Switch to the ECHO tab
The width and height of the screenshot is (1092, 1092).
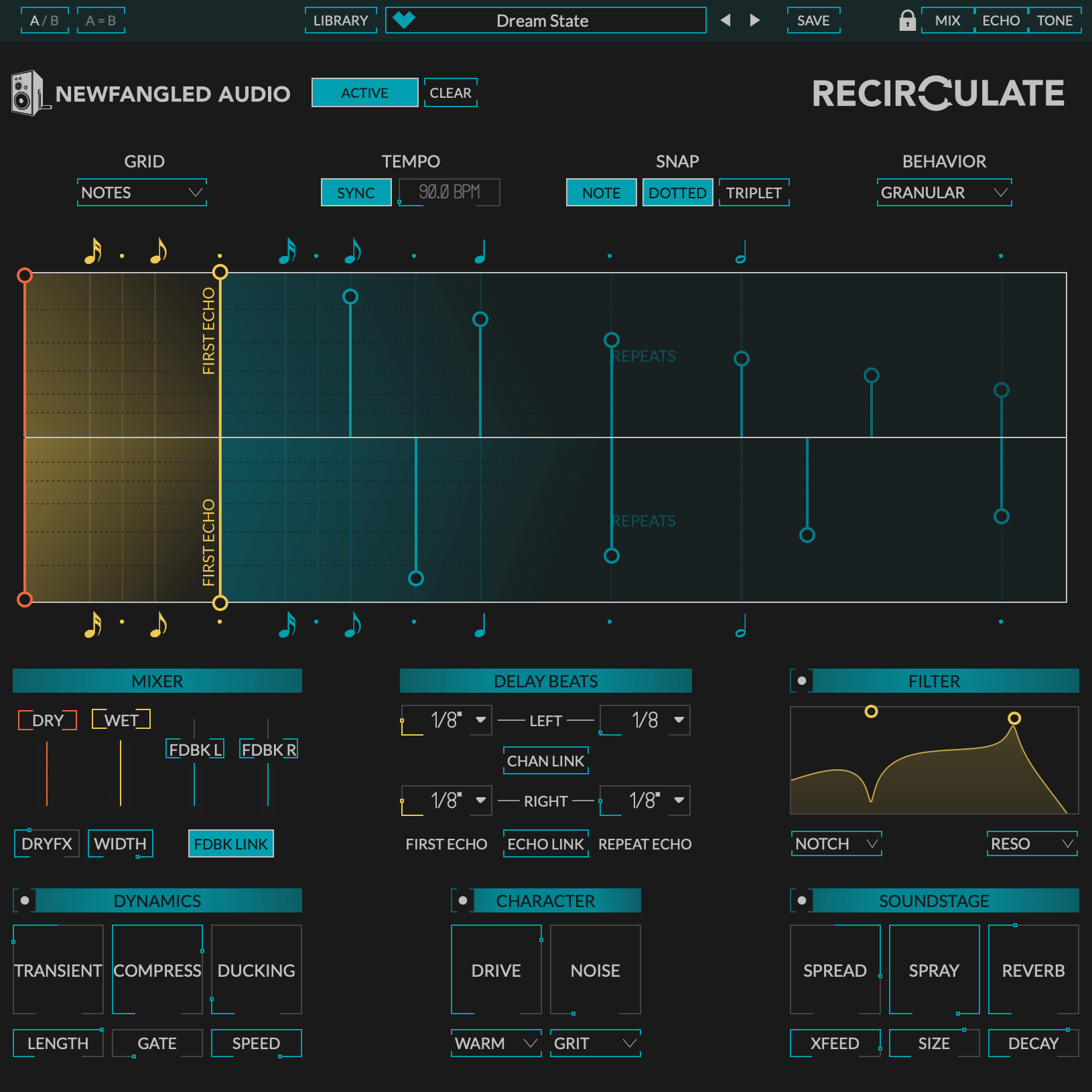pyautogui.click(x=1001, y=21)
